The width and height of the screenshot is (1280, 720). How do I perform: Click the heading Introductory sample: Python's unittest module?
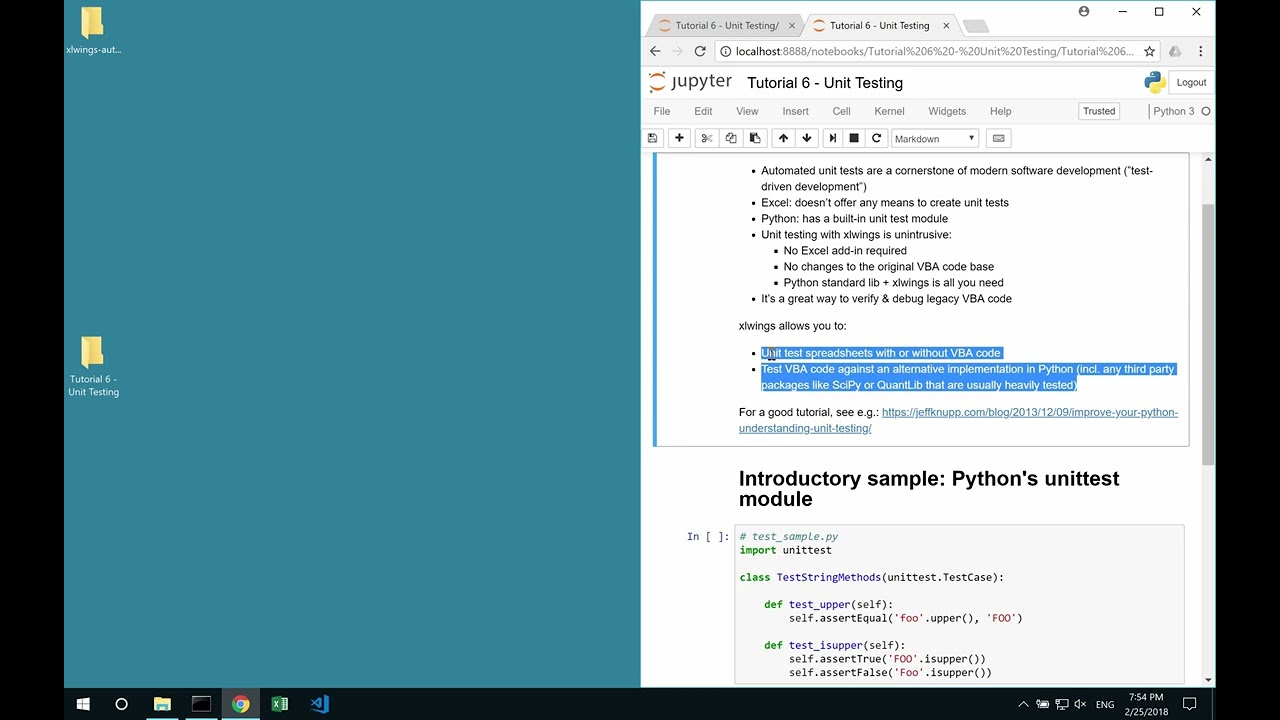tap(929, 488)
